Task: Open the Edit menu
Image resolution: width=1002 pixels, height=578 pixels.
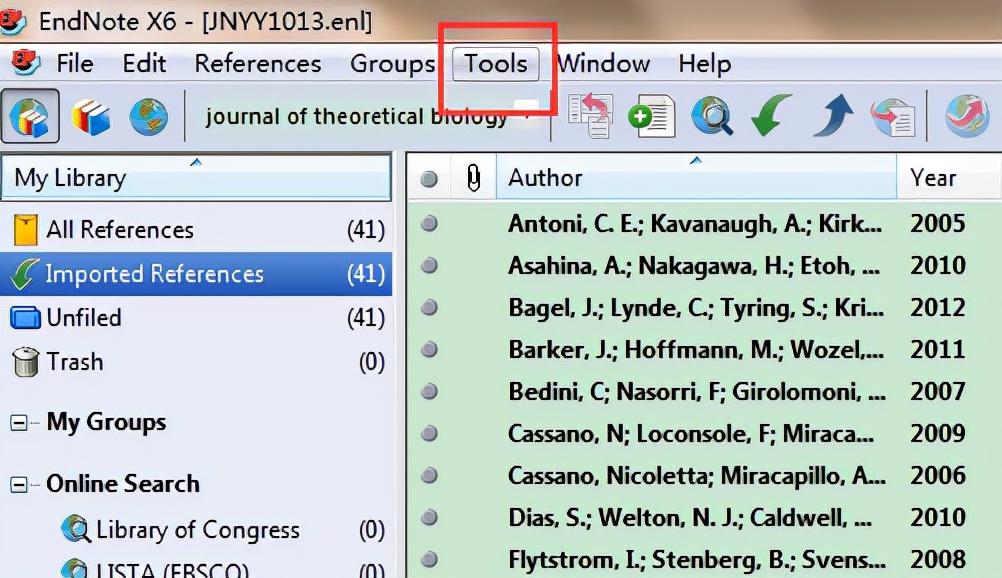Action: click(x=144, y=63)
